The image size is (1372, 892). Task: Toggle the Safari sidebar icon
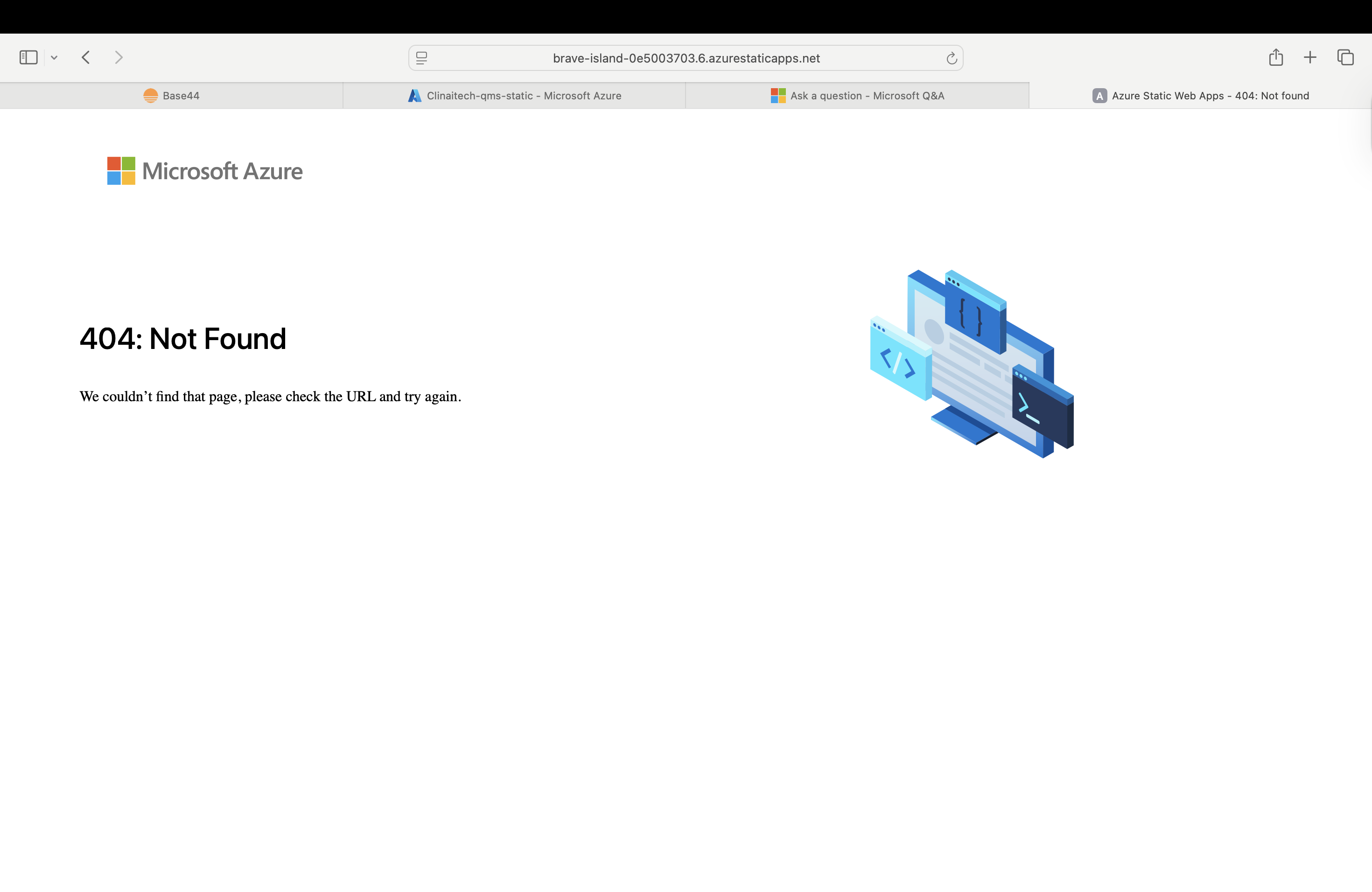[x=28, y=58]
